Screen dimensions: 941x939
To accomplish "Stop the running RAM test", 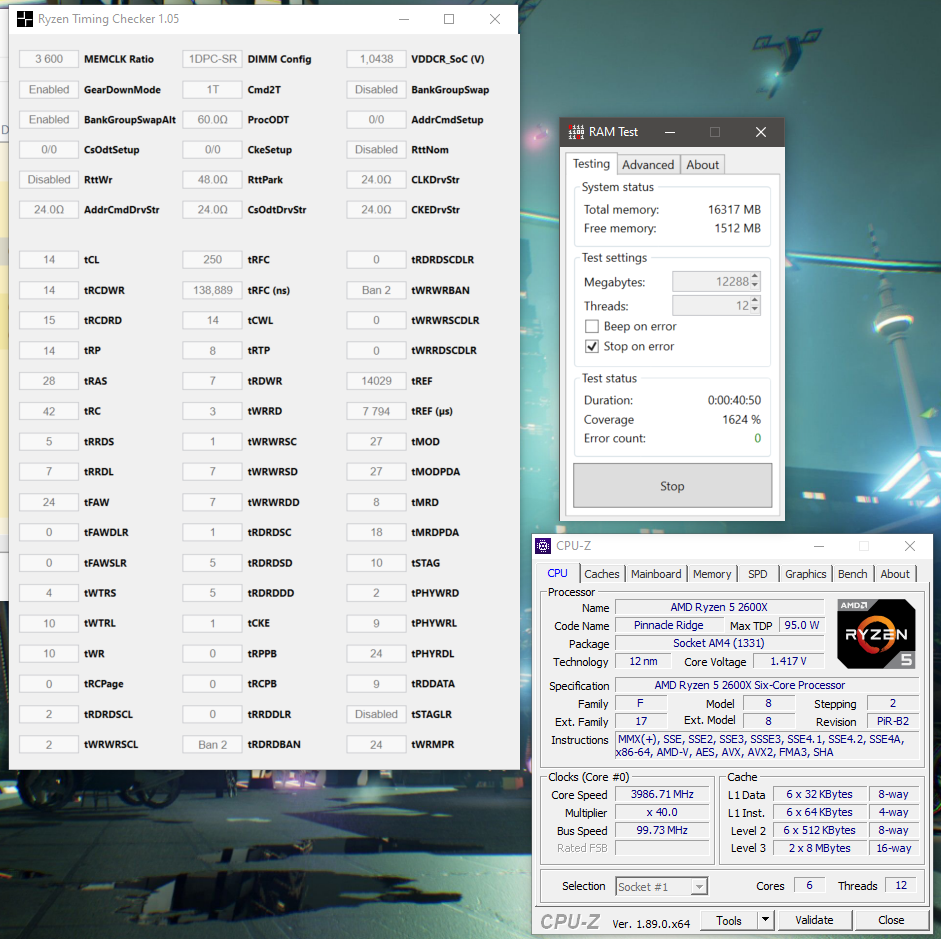I will (x=672, y=486).
